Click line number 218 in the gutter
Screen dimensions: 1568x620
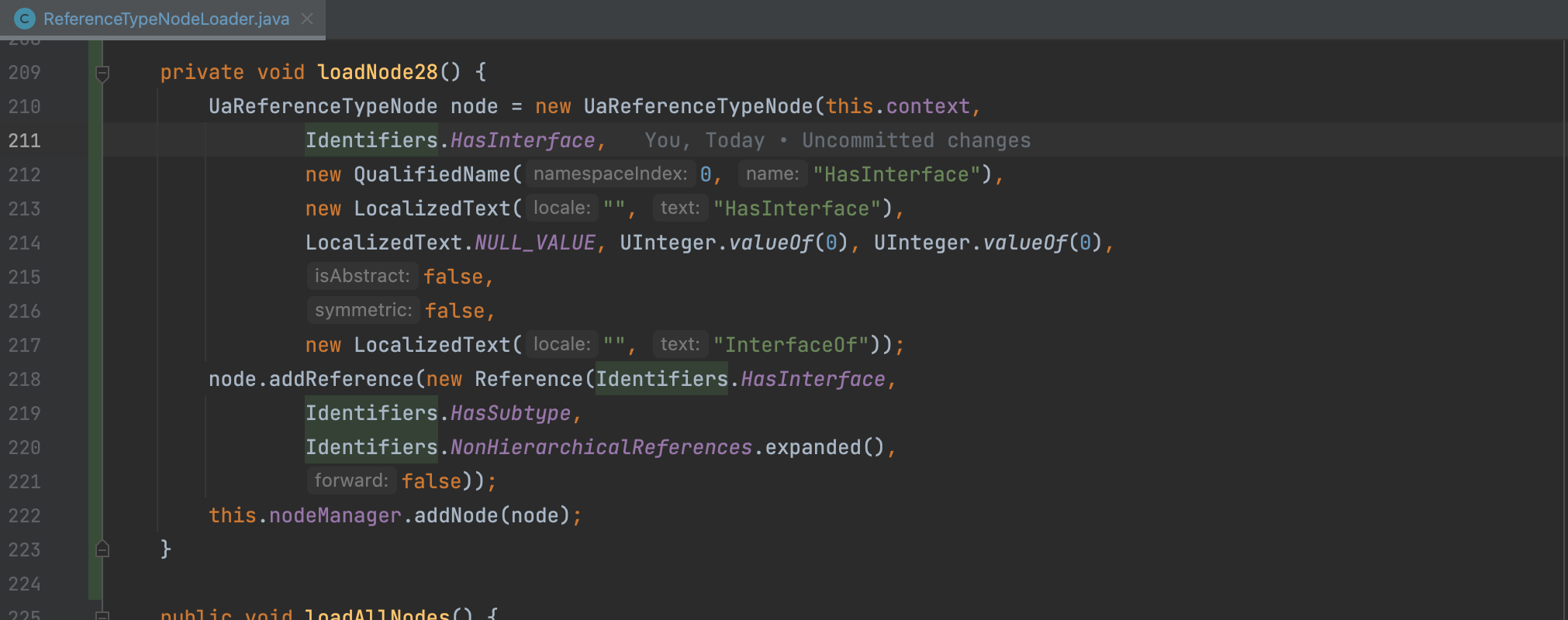click(24, 379)
